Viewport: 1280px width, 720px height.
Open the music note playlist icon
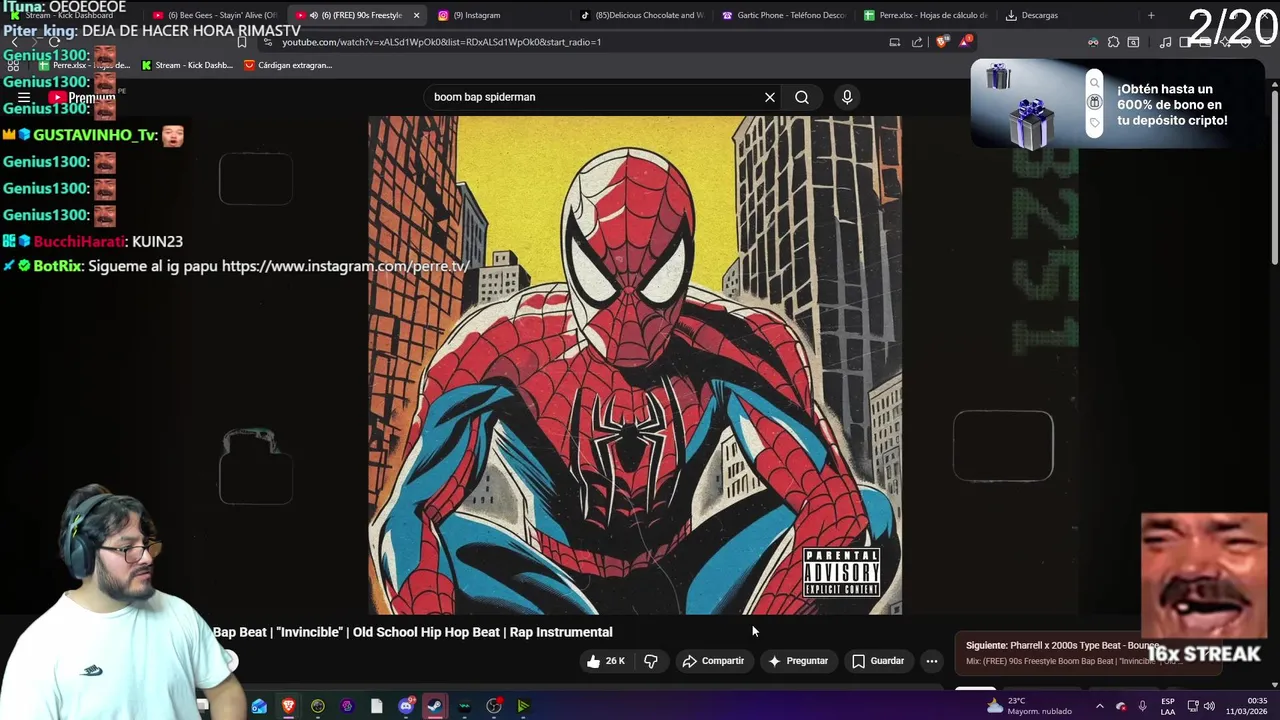[1165, 42]
